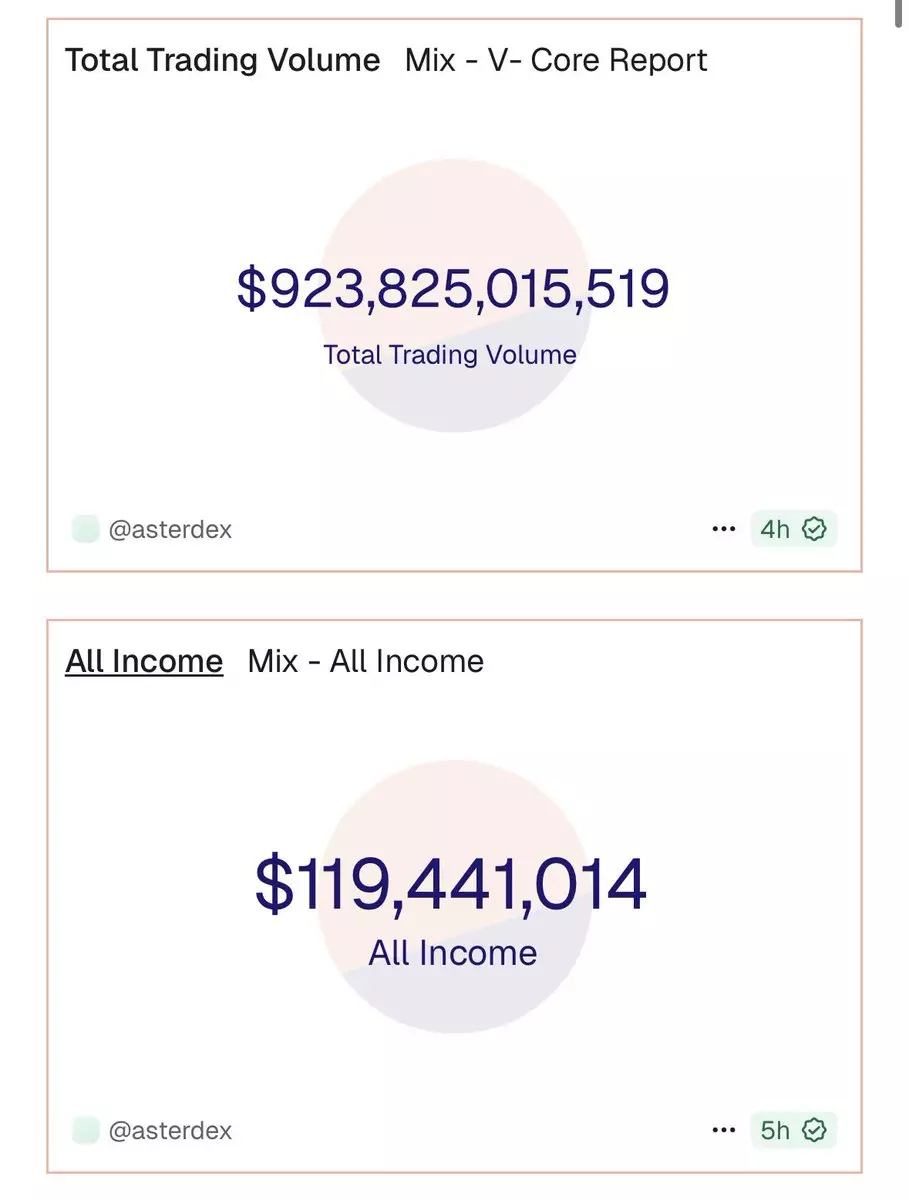Open the Total Trading Volume card title
The image size is (909, 1200).
(x=222, y=60)
